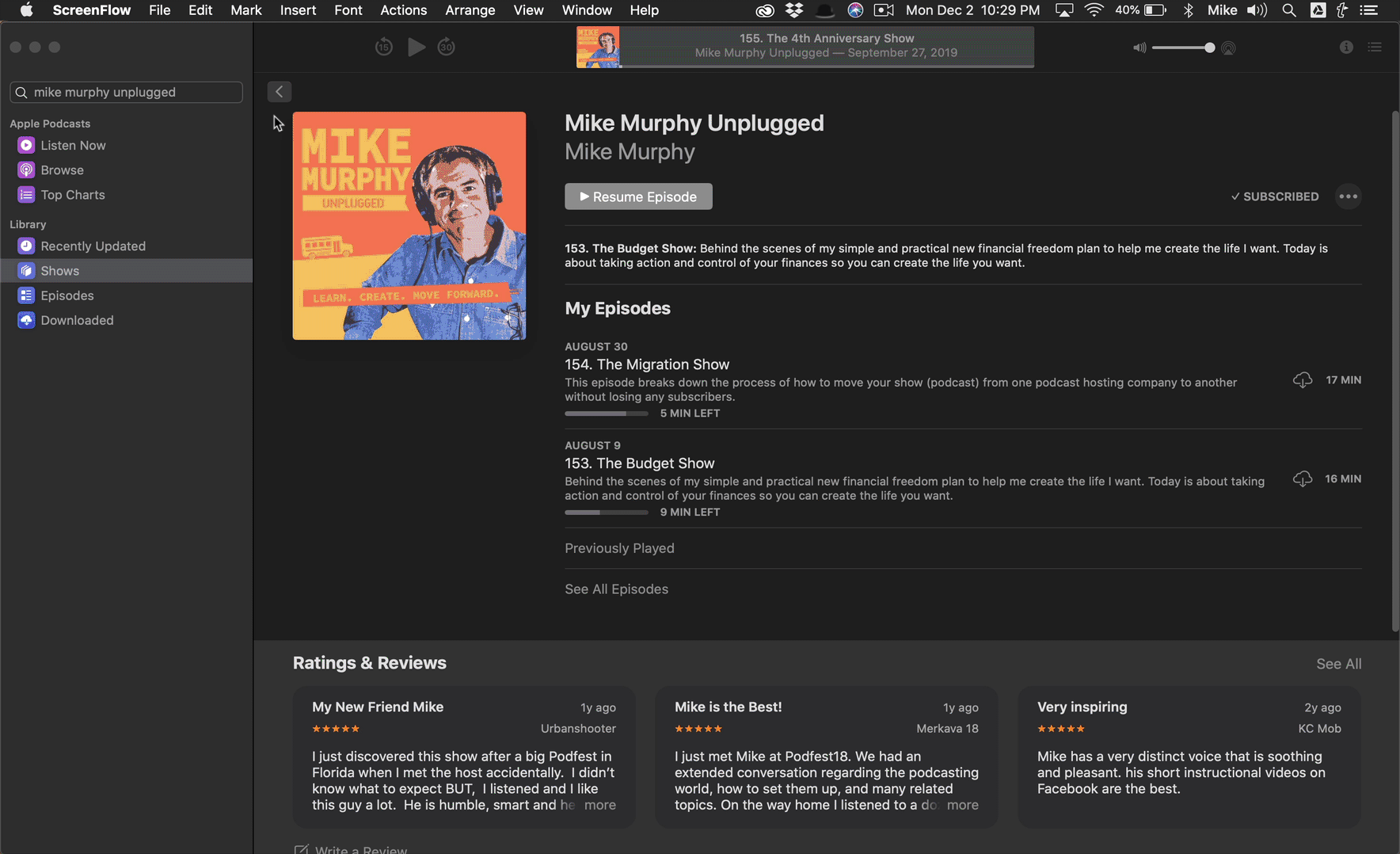
Task: Skip forward 30 seconds in playback
Action: pos(447,48)
